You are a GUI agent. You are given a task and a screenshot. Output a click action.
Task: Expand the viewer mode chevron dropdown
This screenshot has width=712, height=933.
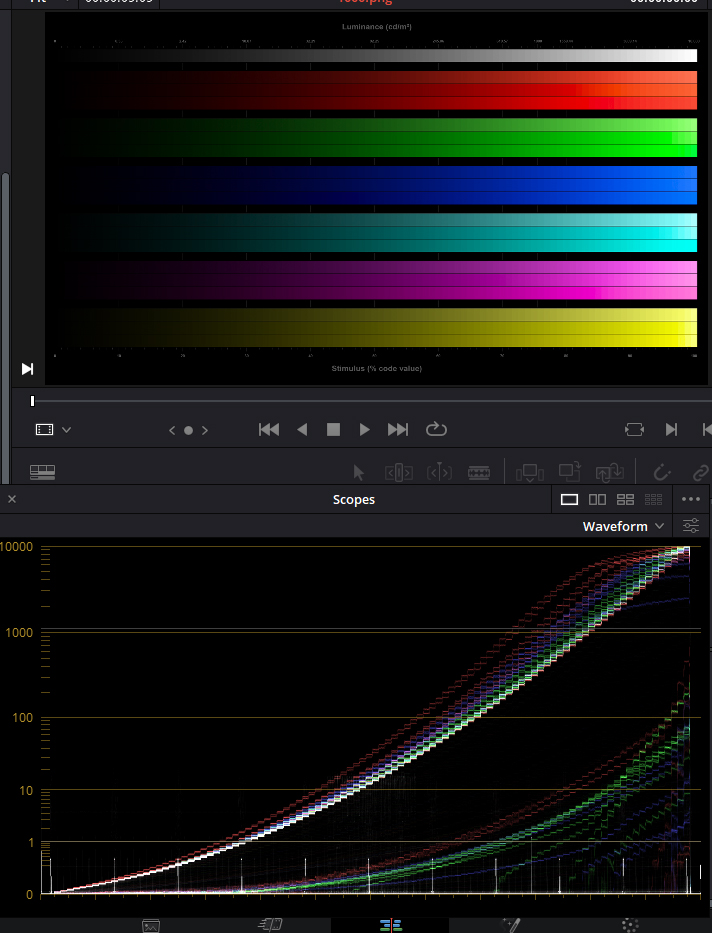(x=67, y=430)
